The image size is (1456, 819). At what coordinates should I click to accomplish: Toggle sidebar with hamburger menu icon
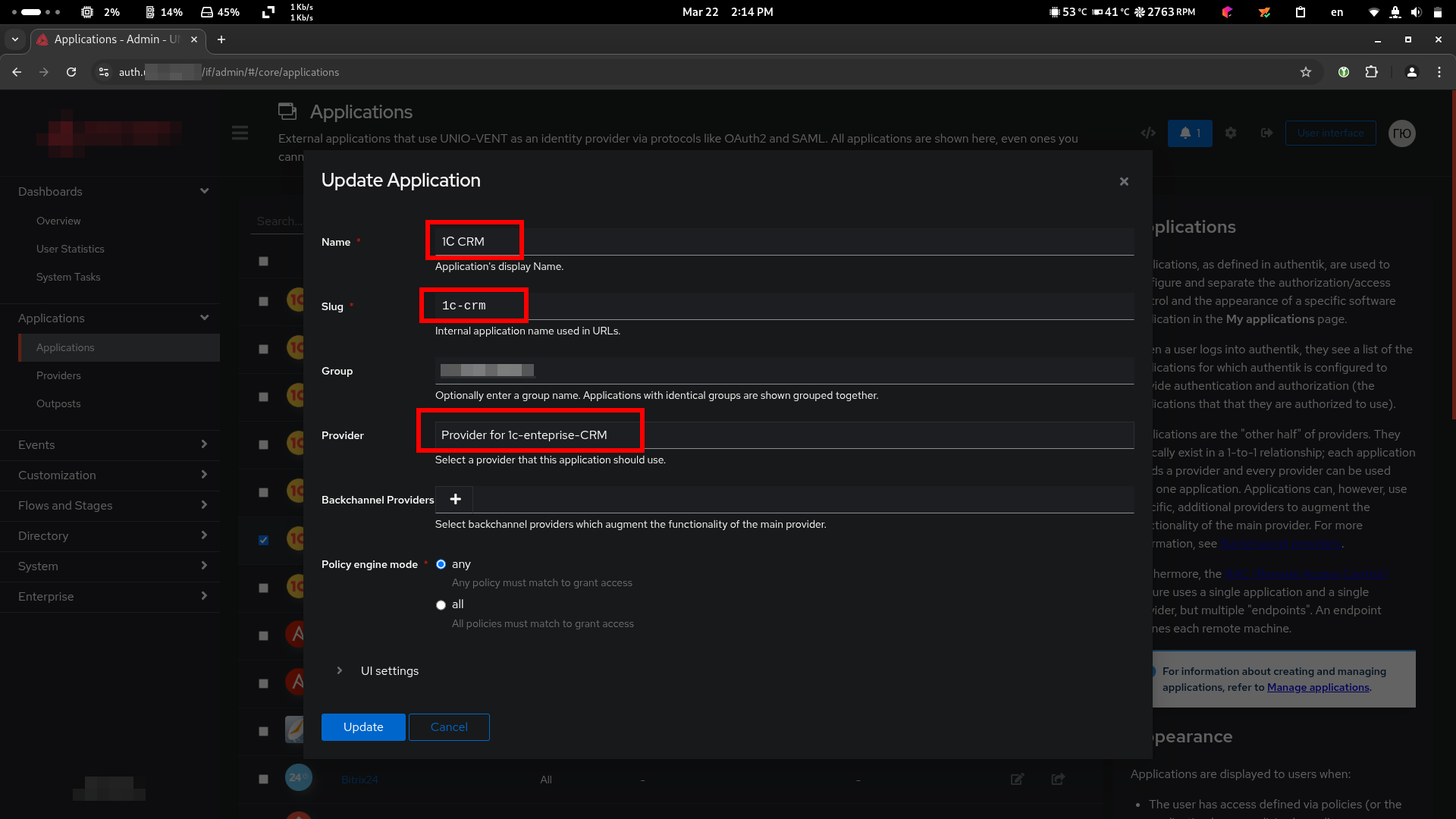pyautogui.click(x=240, y=133)
